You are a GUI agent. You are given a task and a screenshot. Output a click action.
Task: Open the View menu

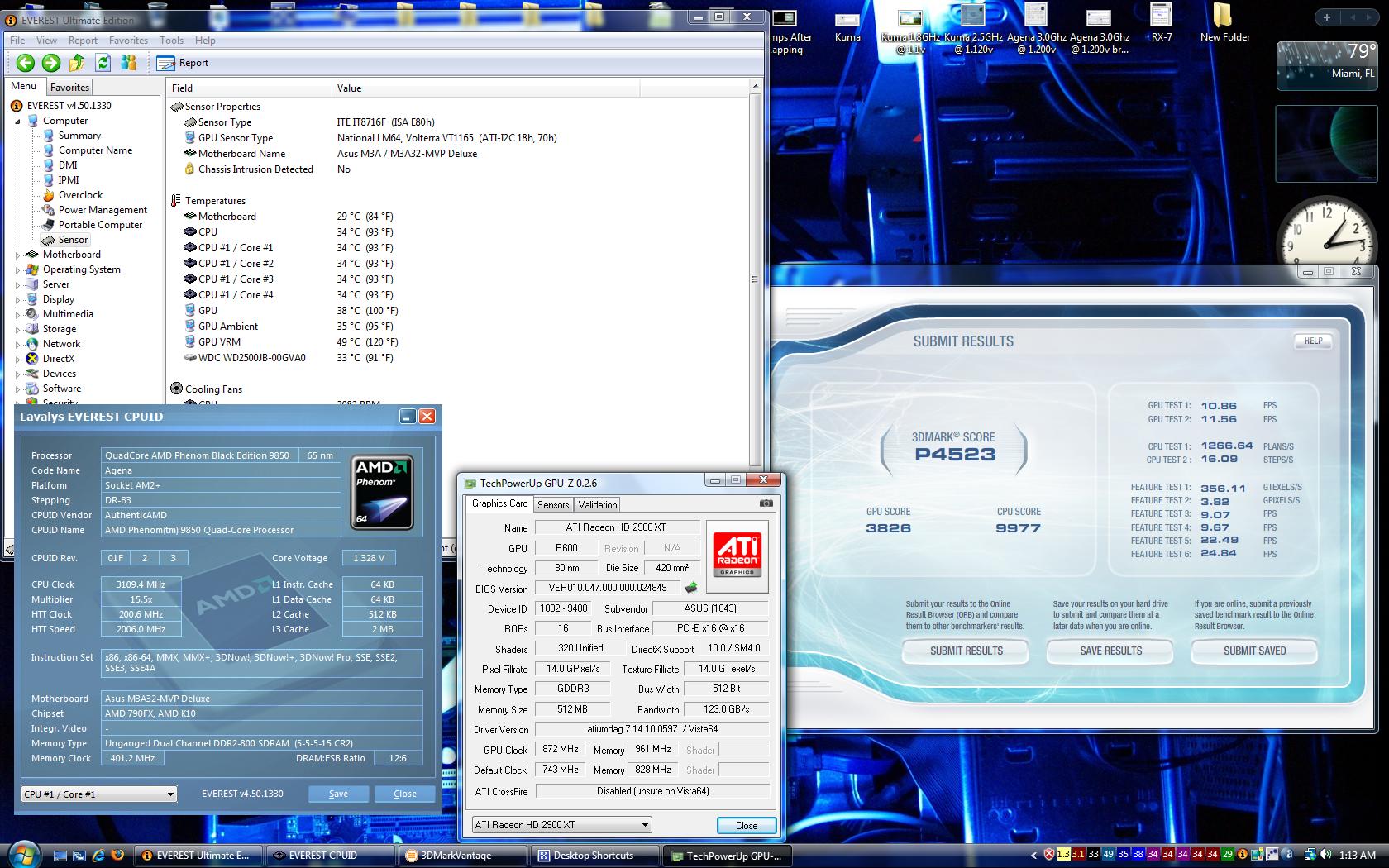(x=46, y=40)
